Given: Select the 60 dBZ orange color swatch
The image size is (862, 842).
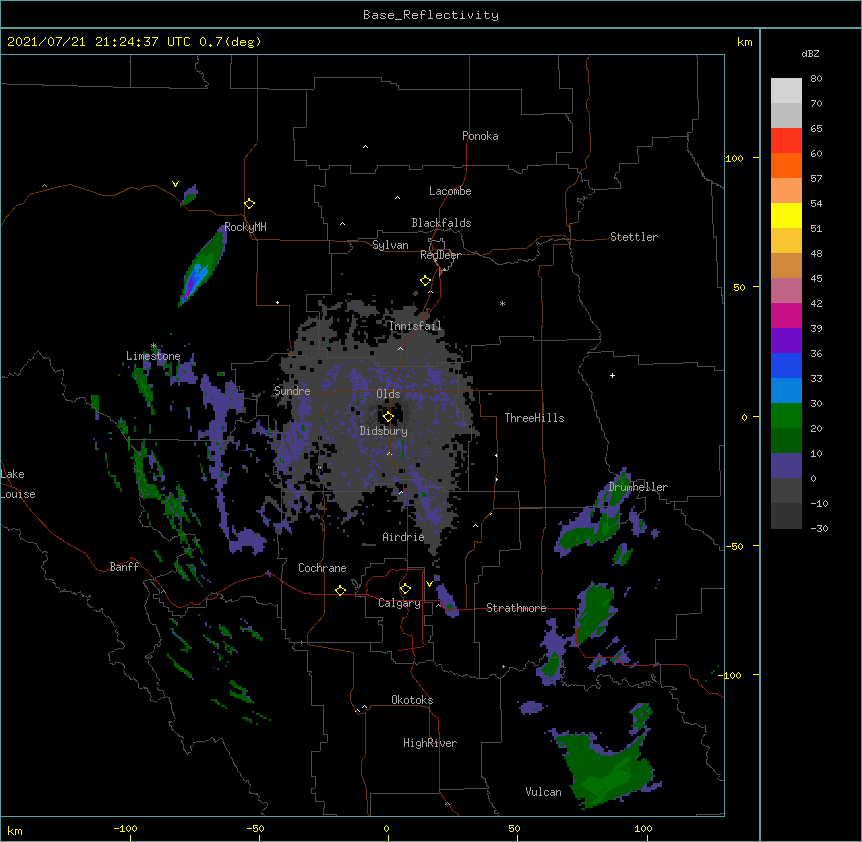Looking at the screenshot, I should point(786,165).
